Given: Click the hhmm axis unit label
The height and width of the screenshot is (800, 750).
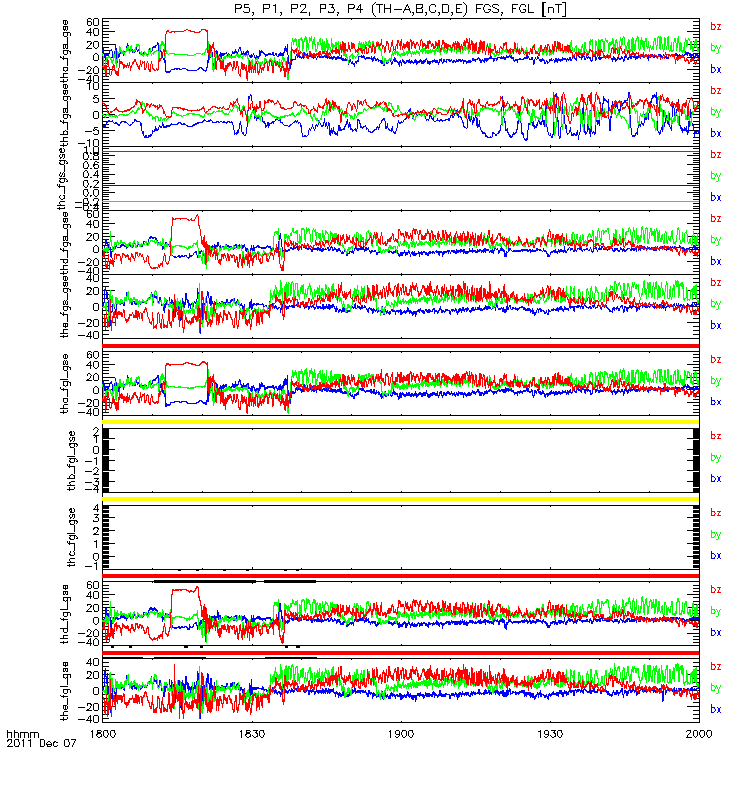Looking at the screenshot, I should tap(23, 735).
